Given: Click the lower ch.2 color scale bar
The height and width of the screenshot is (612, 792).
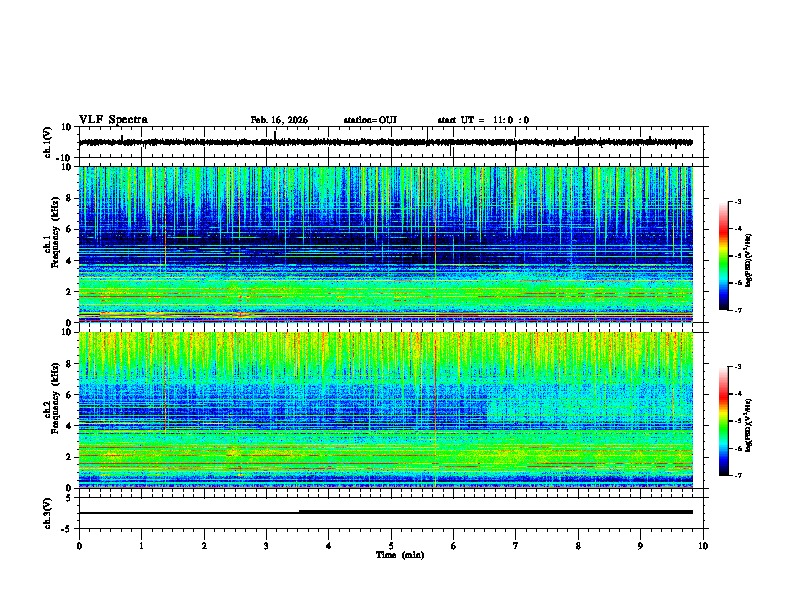Looking at the screenshot, I should pos(723,421).
